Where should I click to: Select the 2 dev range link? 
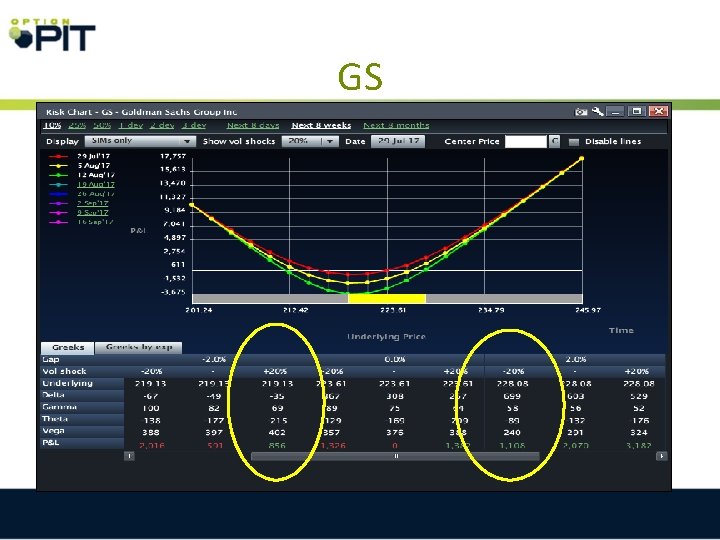tap(162, 125)
